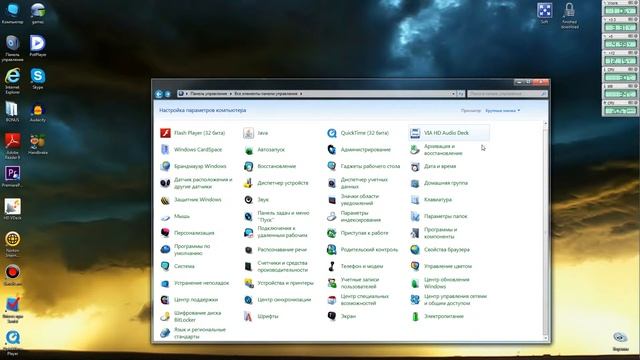This screenshot has width=640, height=360.
Task: Open the Мышь settings item
Action: [x=175, y=216]
